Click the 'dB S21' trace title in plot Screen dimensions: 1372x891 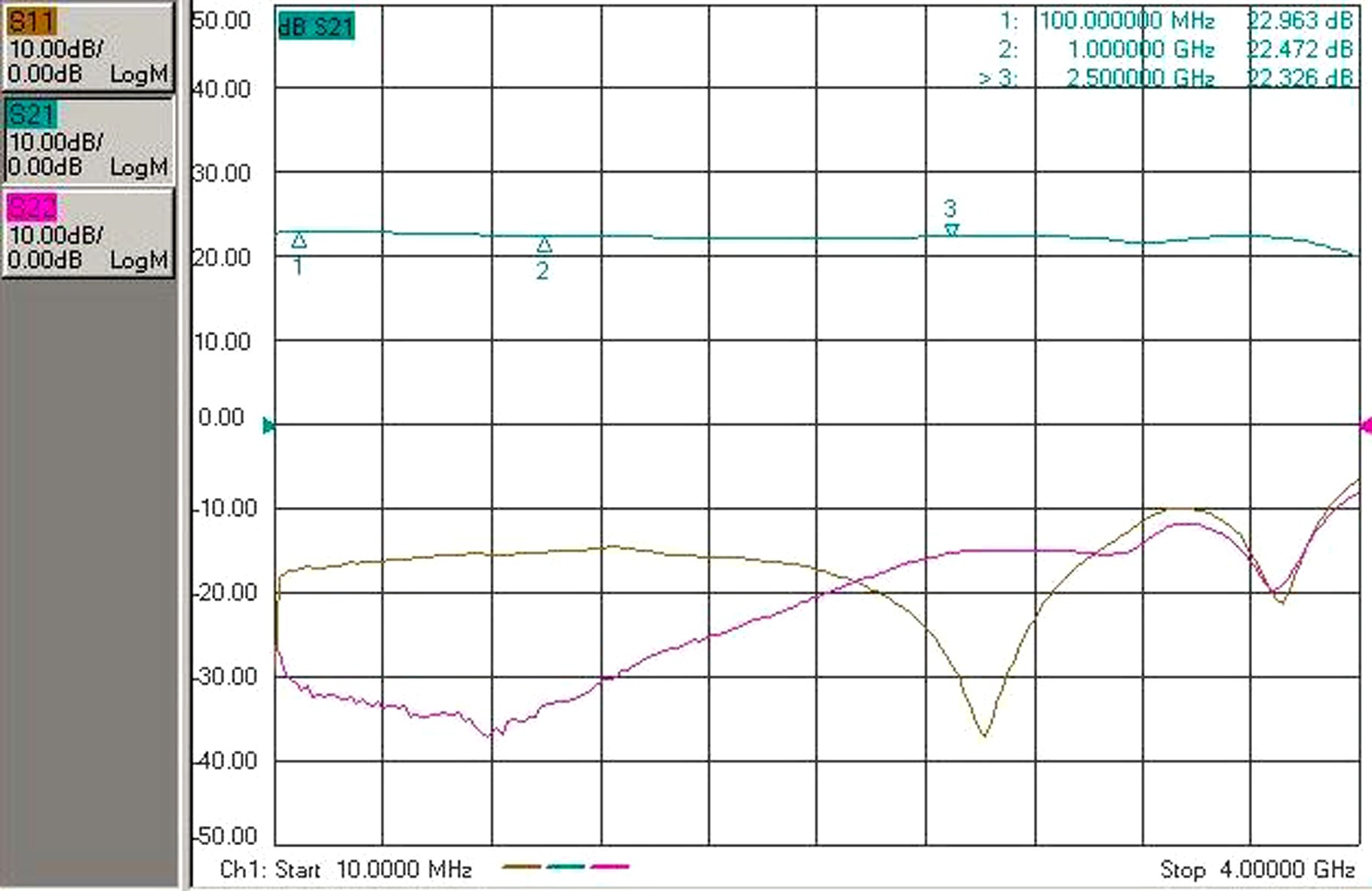point(316,27)
